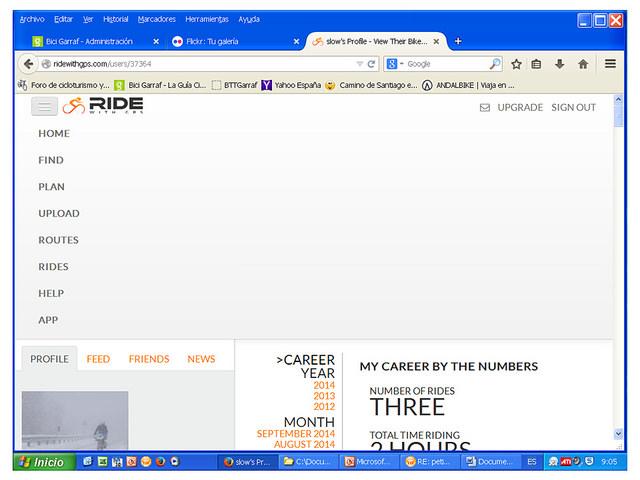640x480 pixels.
Task: Close the Bici Garraf tab
Action: [156, 41]
